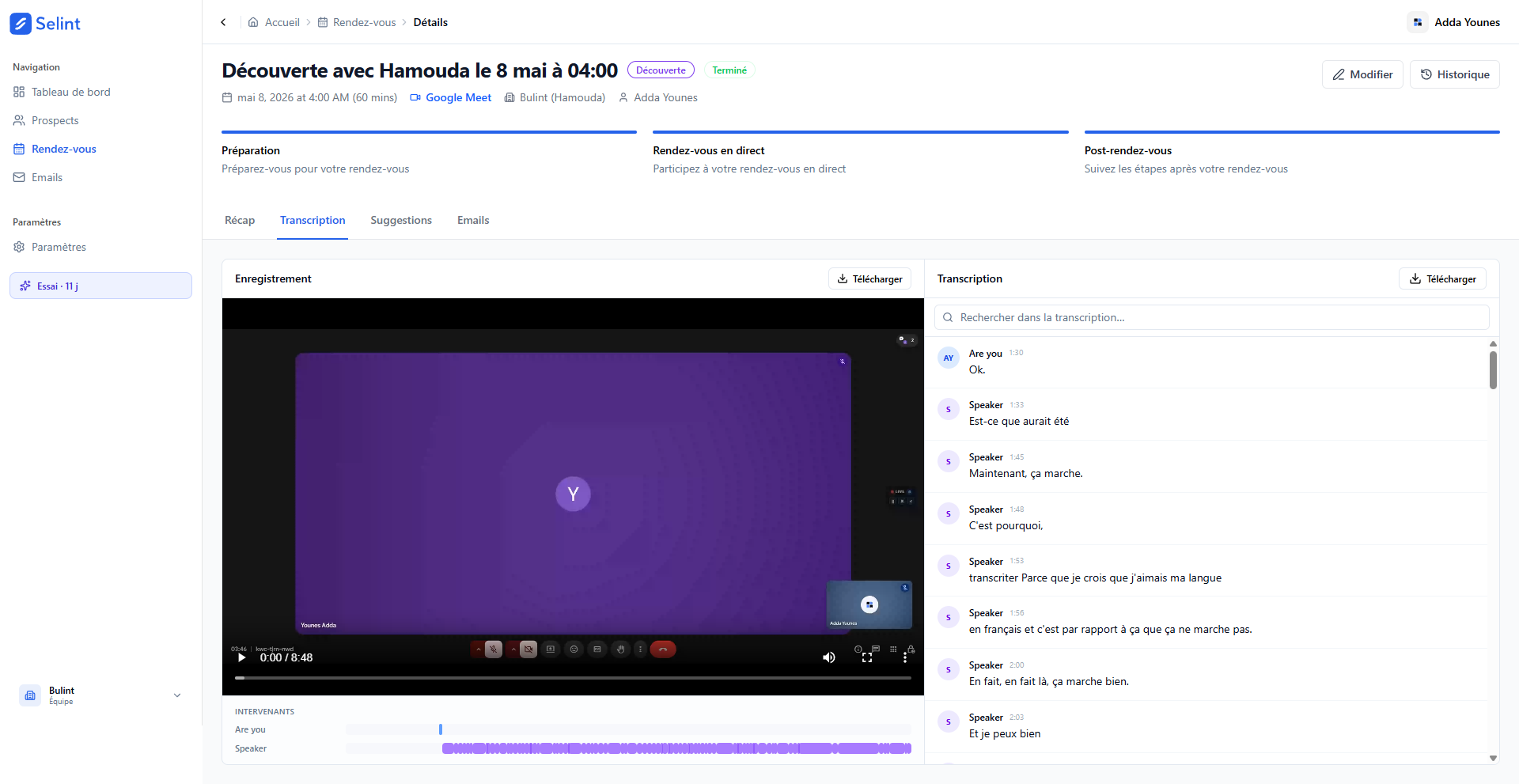Download the transcription file
This screenshot has width=1519, height=784.
(x=1443, y=278)
